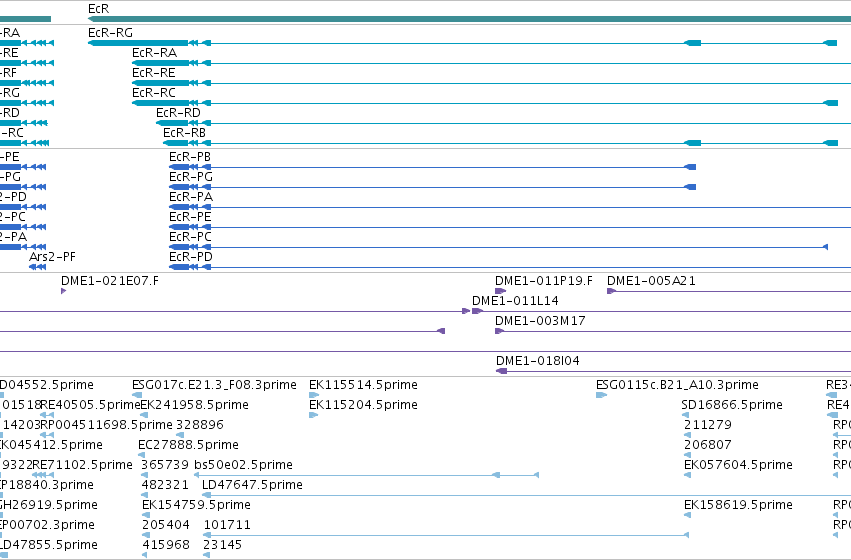Choose the EcR-RE transcript label

154,73
